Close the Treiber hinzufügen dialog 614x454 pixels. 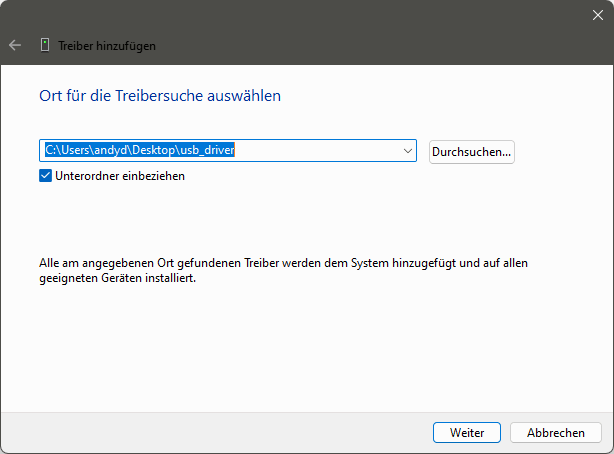coord(598,15)
